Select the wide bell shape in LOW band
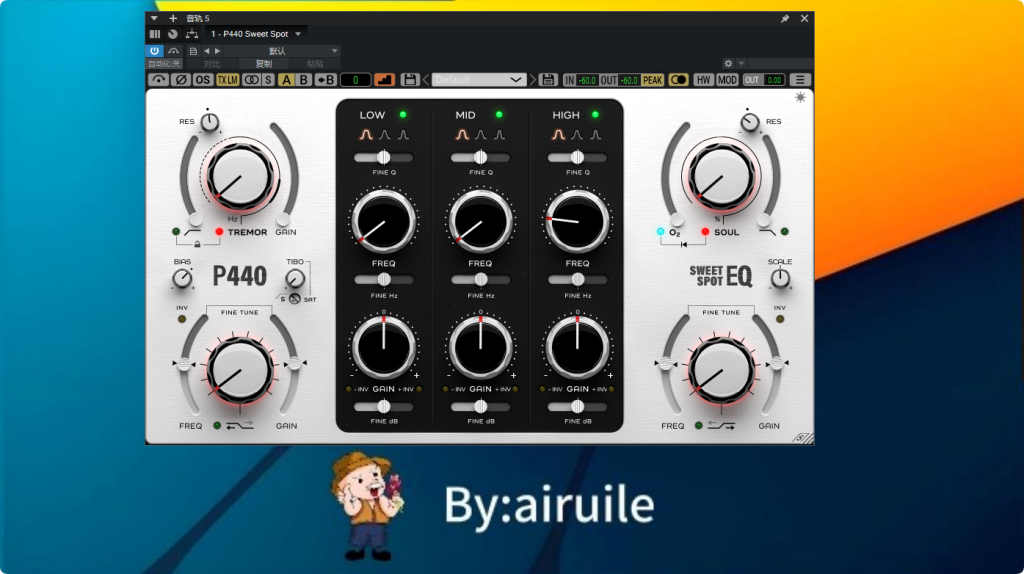This screenshot has height=574, width=1024. (x=366, y=135)
